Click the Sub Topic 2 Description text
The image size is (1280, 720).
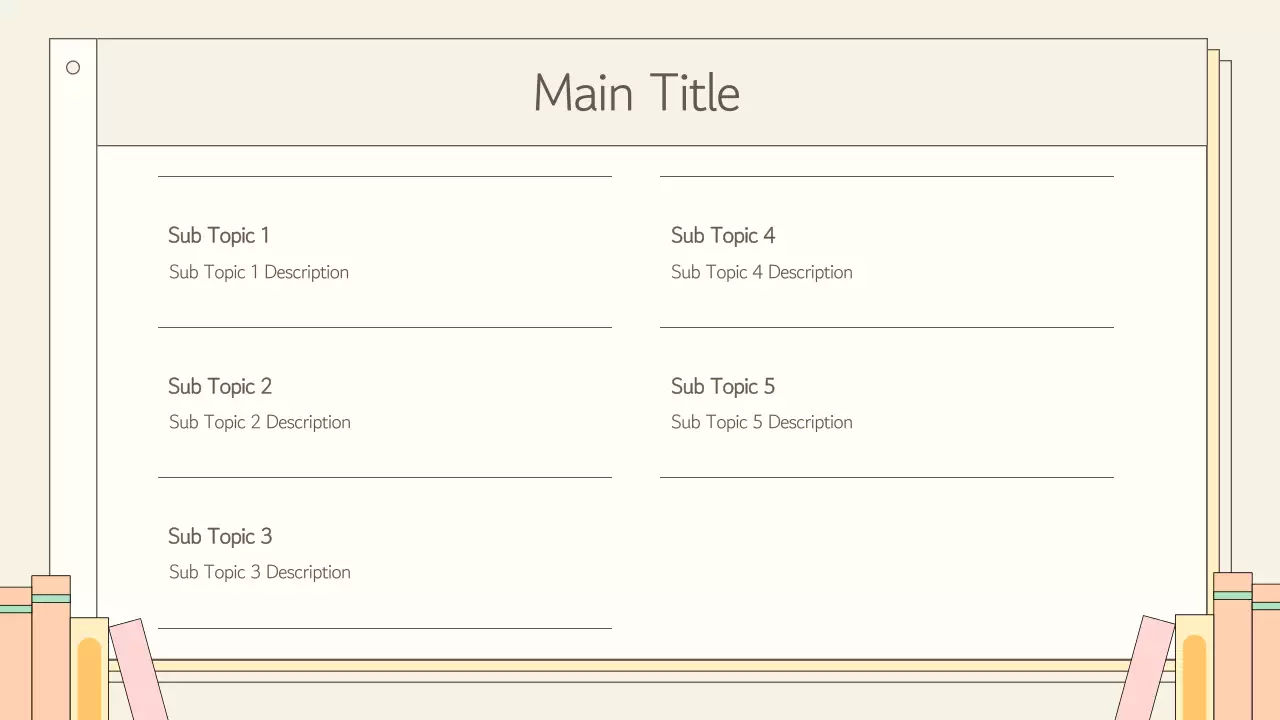tap(260, 422)
